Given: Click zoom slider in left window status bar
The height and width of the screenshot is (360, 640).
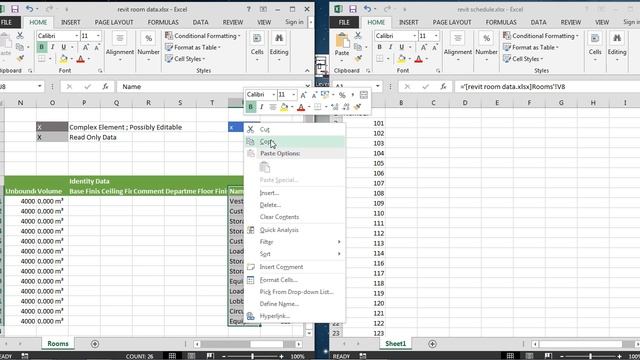Looking at the screenshot, I should point(252,356).
